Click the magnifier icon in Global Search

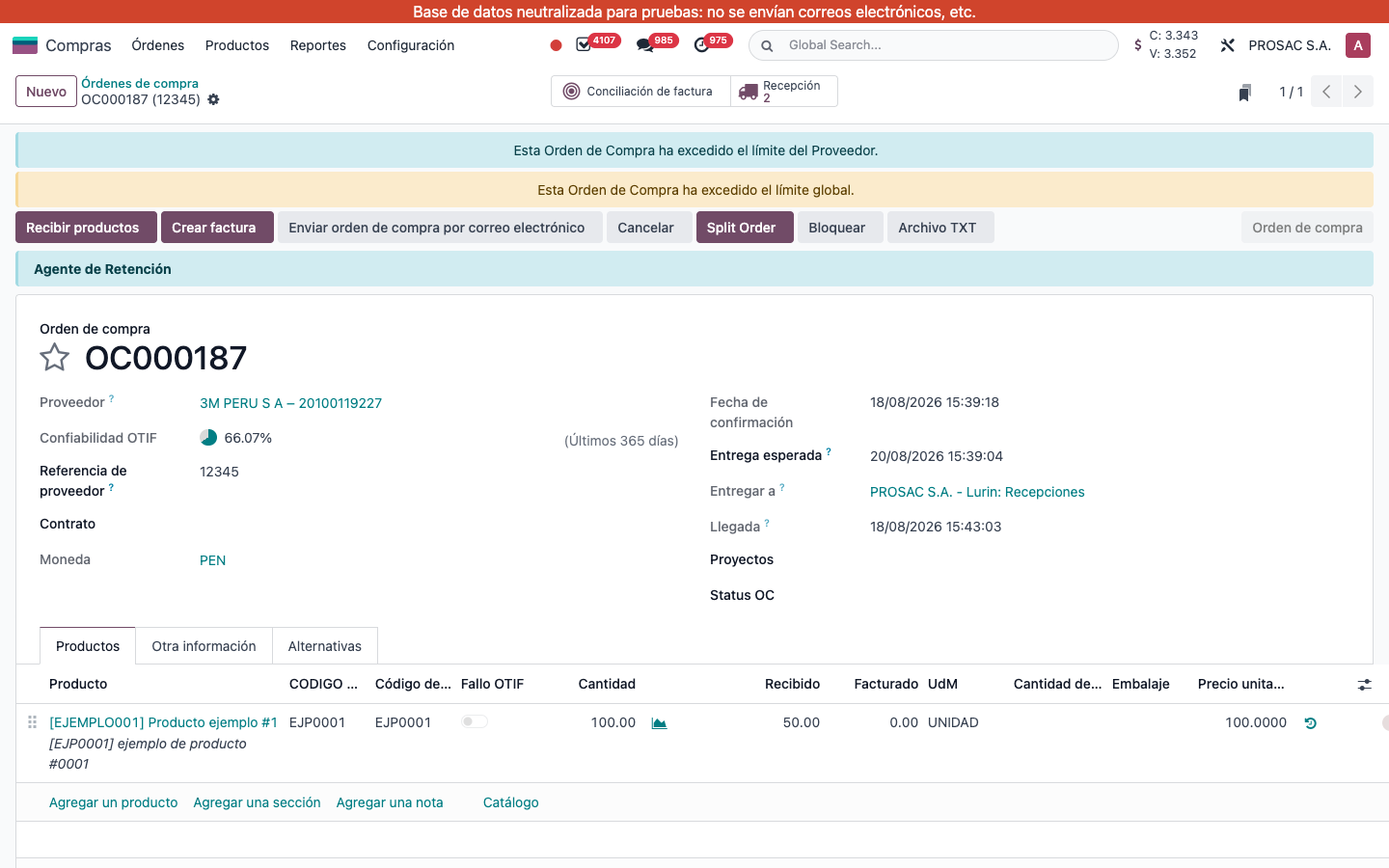point(767,45)
